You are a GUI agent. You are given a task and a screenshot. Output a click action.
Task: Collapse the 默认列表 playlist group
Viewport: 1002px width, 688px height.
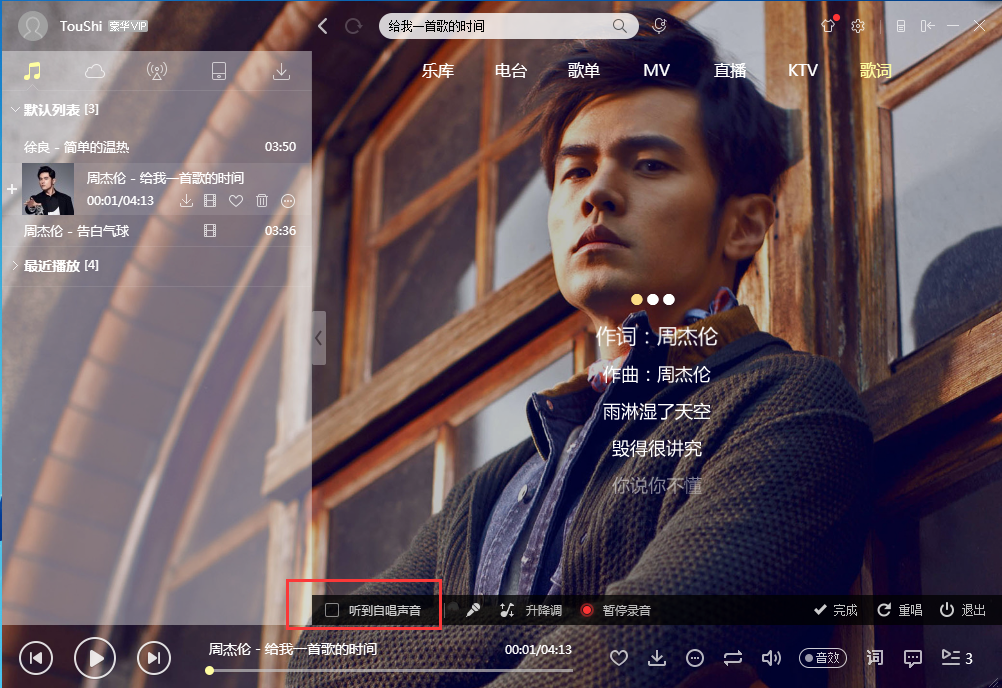pos(15,109)
